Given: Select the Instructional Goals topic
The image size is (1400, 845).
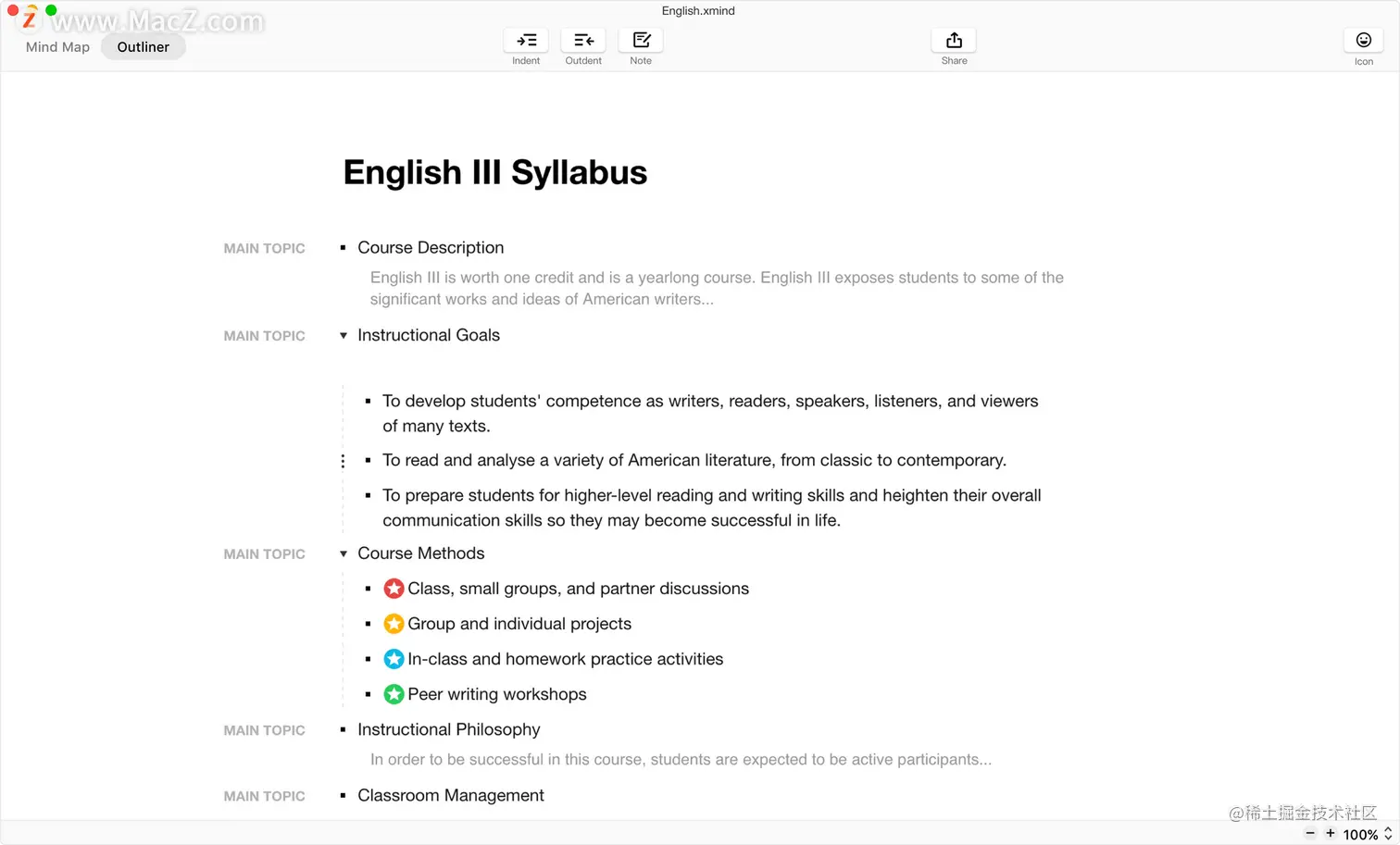Looking at the screenshot, I should click(429, 335).
